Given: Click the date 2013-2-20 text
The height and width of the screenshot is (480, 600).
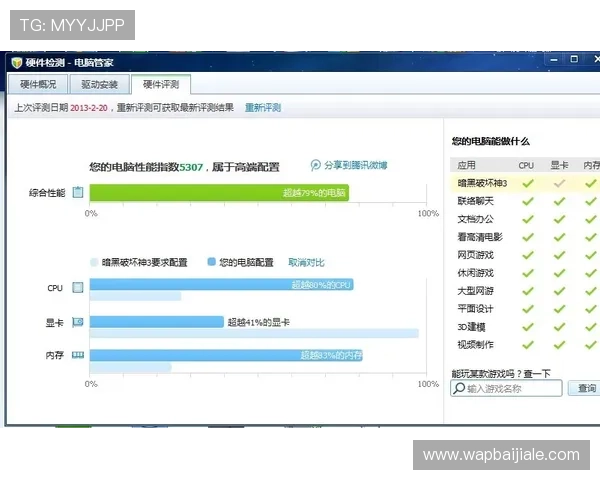Looking at the screenshot, I should (89, 108).
